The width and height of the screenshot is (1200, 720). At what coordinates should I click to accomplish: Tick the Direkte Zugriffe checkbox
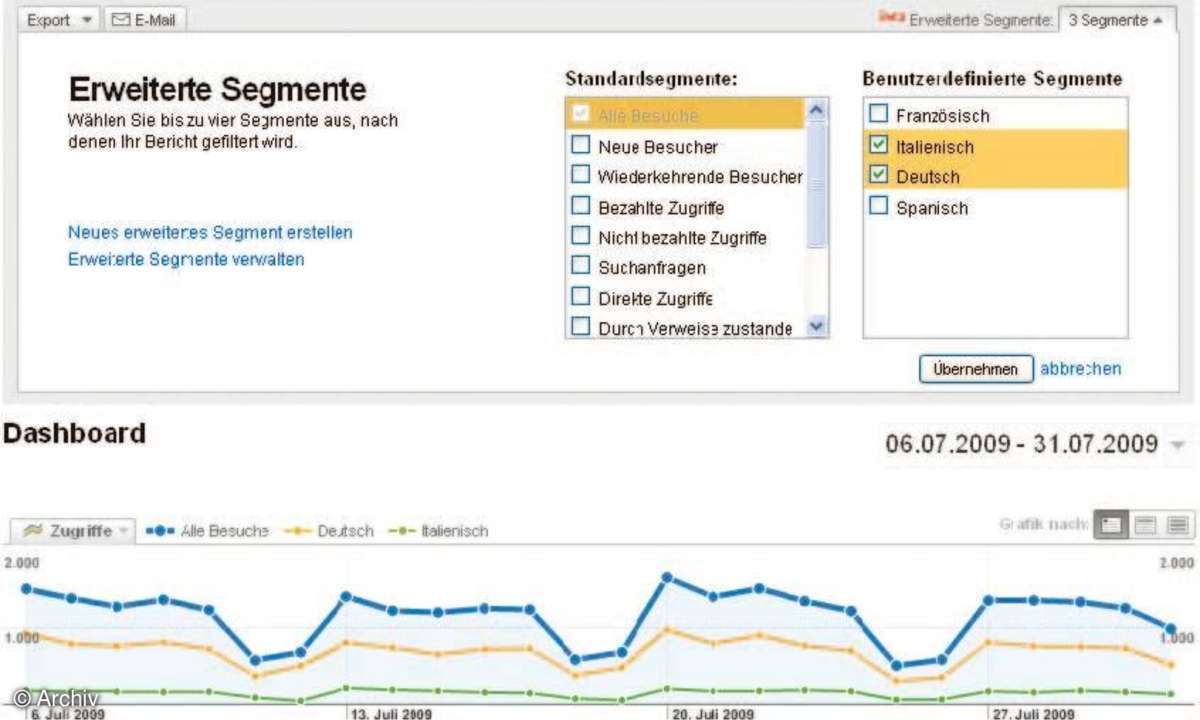click(x=581, y=297)
